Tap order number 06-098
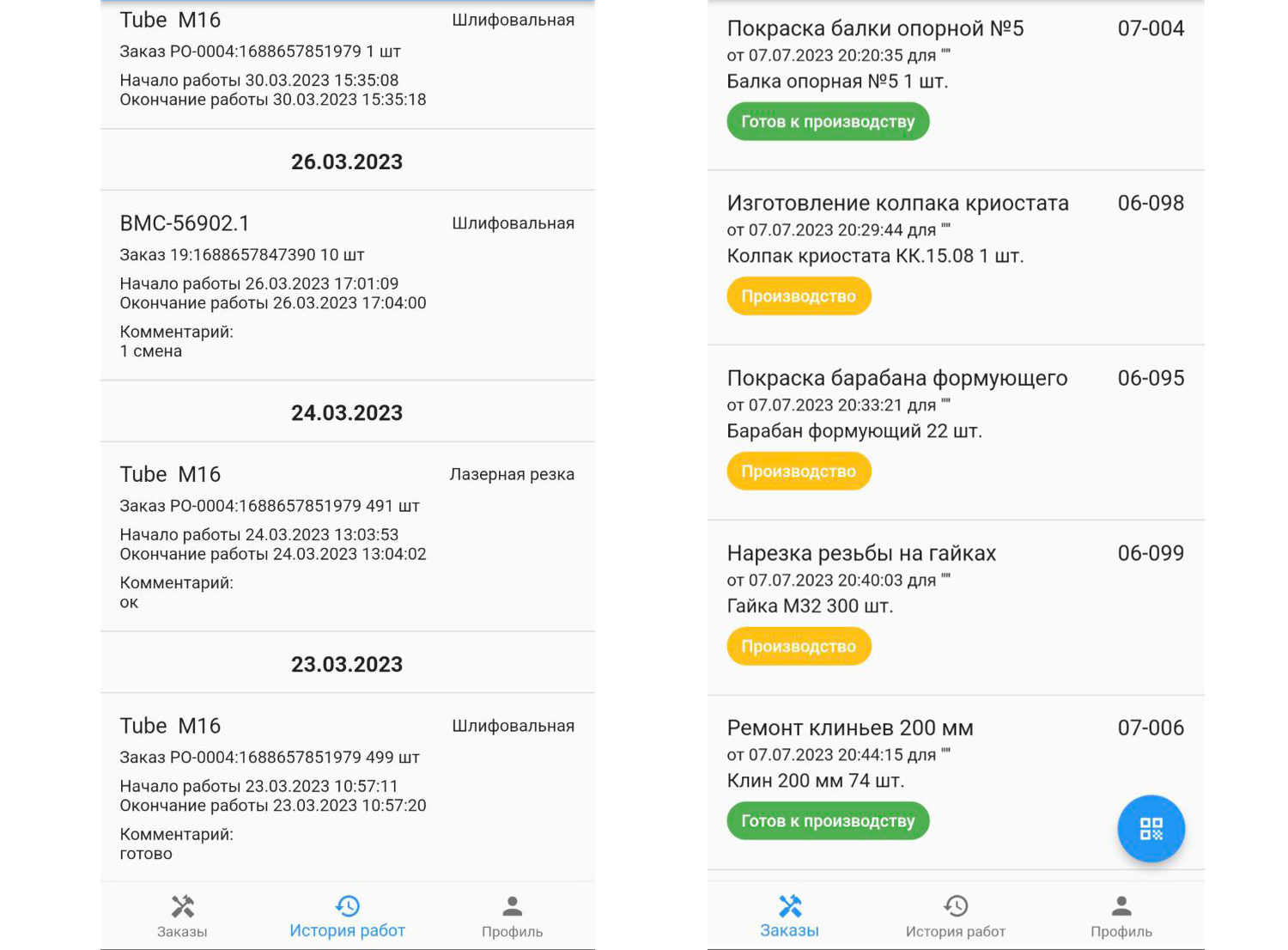 (x=1150, y=204)
